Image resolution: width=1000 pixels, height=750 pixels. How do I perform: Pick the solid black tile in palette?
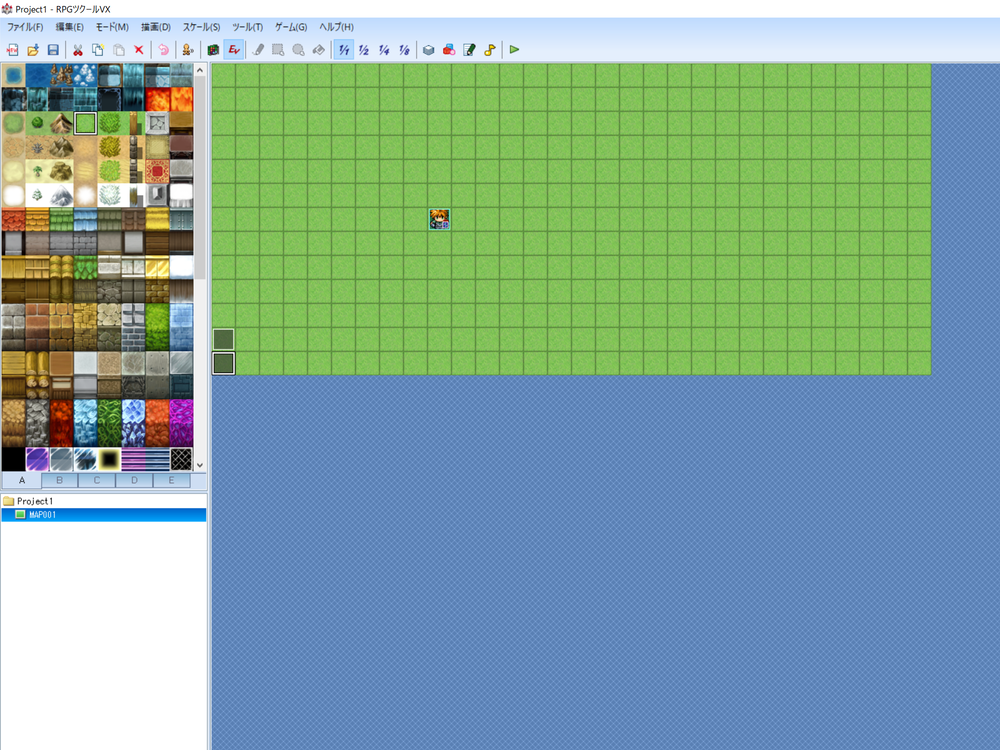point(13,459)
